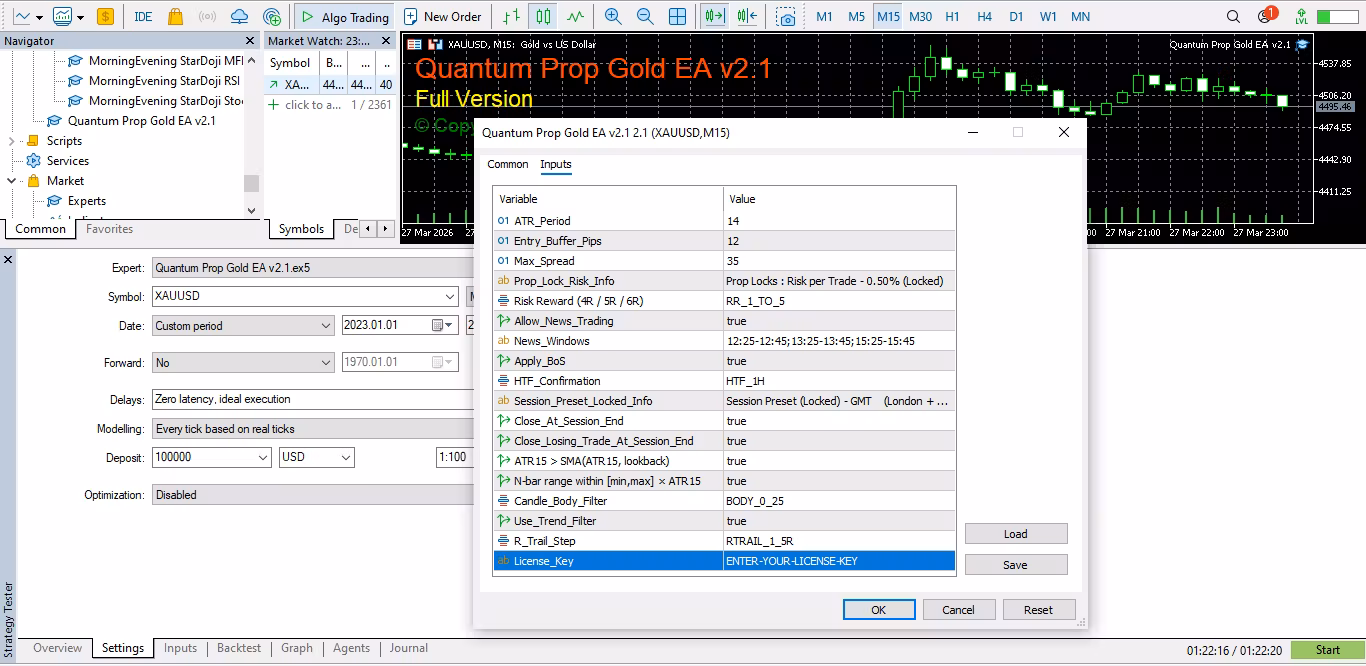Click Reset in the EA dialog
This screenshot has height=666, width=1366.
1038,610
